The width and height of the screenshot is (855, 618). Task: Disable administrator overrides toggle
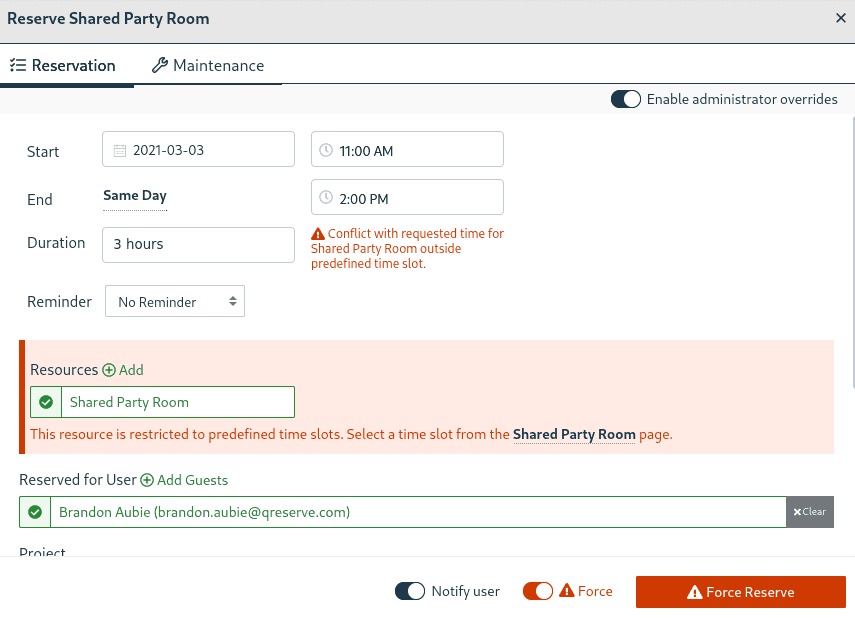tap(626, 99)
